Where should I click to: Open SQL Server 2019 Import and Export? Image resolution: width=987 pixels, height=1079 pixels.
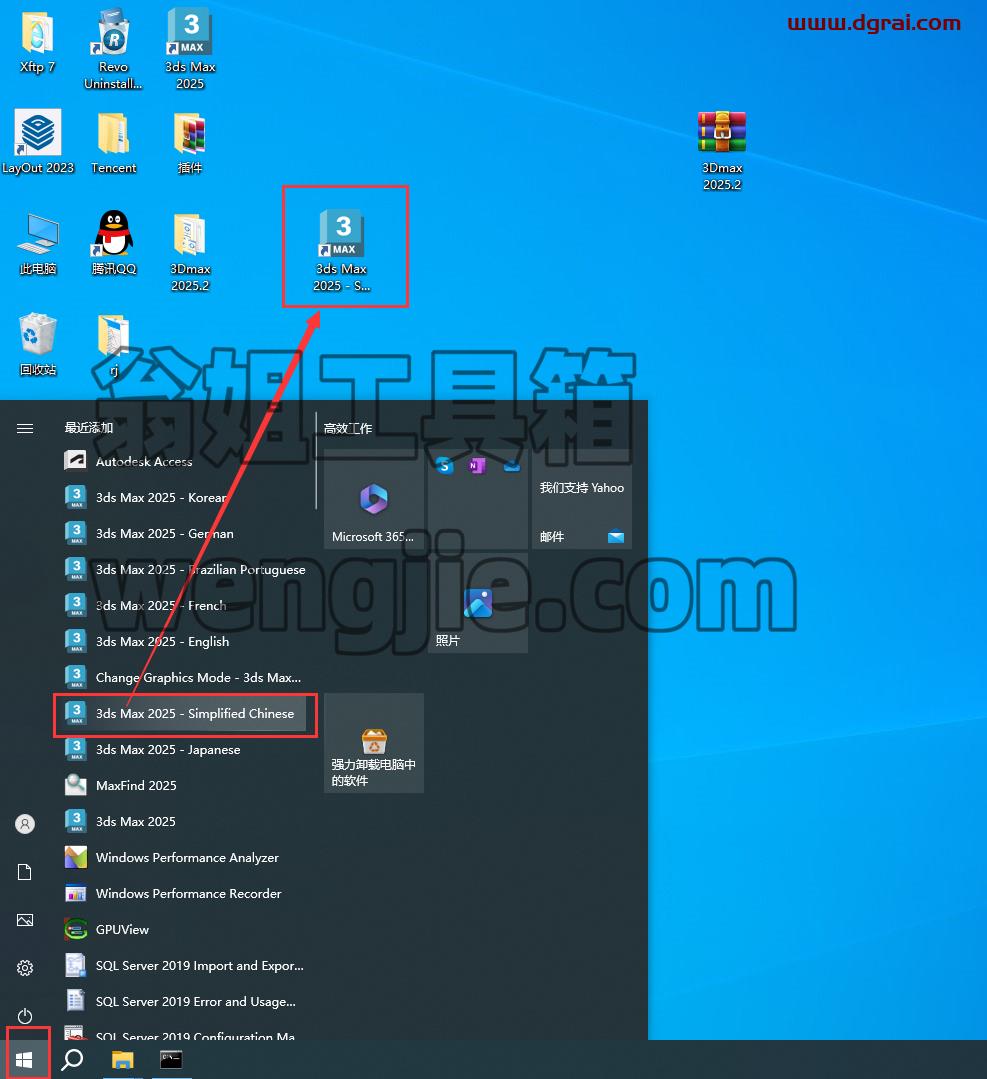184,965
